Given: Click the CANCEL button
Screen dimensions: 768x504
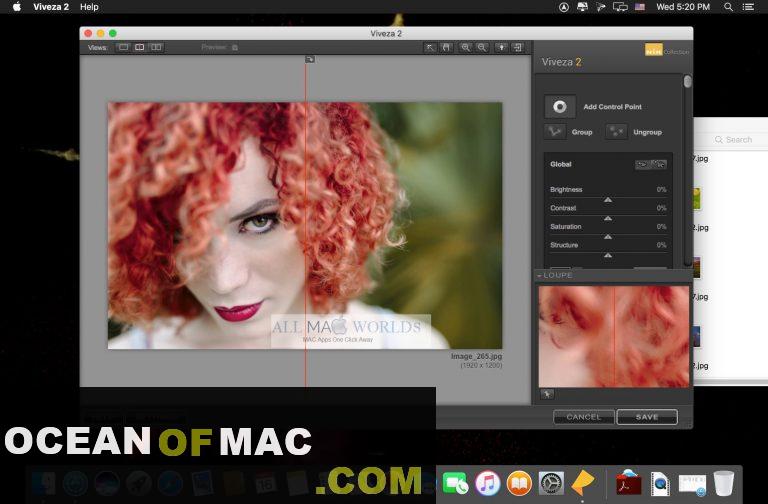Looking at the screenshot, I should point(583,417).
